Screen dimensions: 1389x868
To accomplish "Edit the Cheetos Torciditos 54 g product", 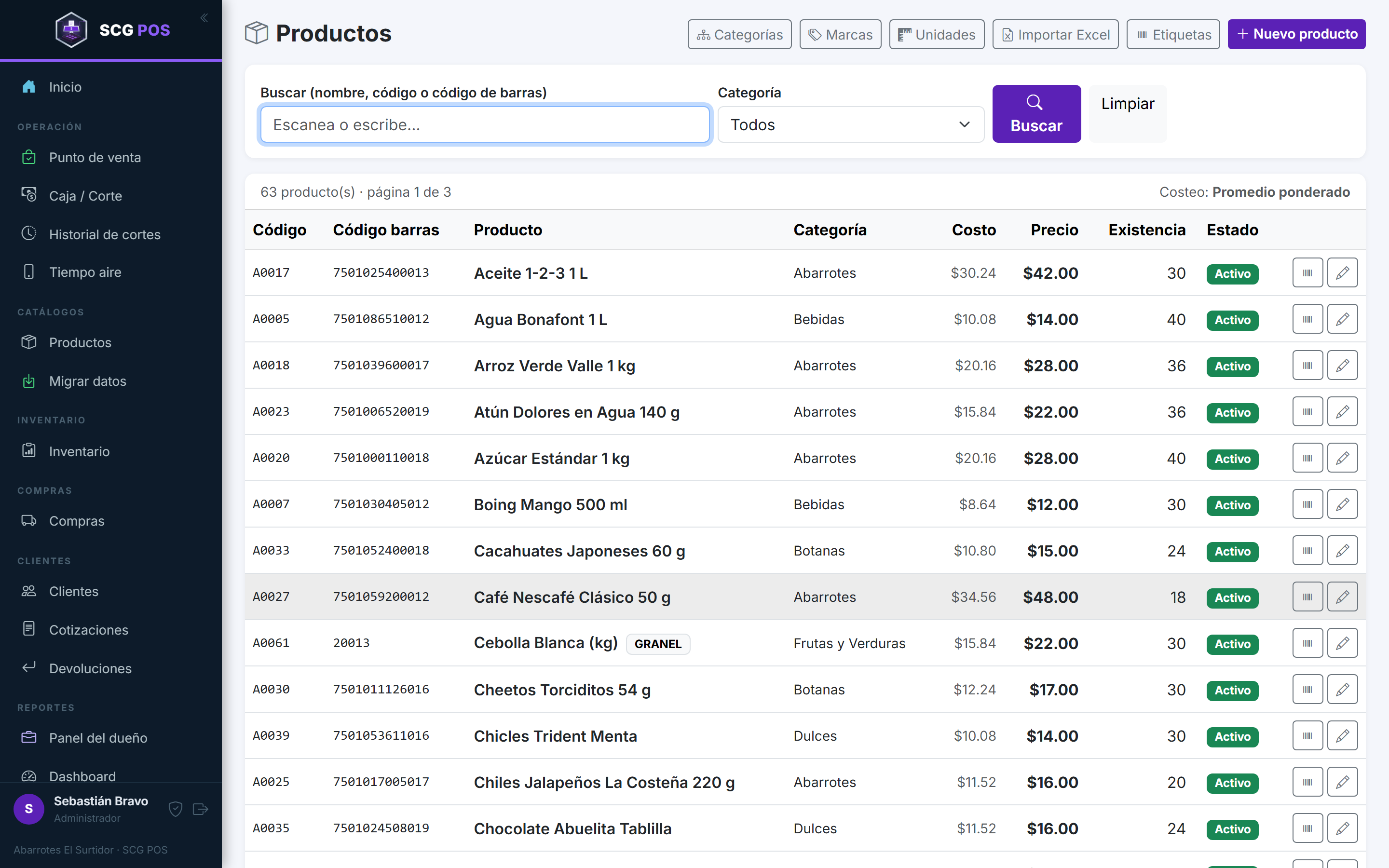I will pos(1342,690).
